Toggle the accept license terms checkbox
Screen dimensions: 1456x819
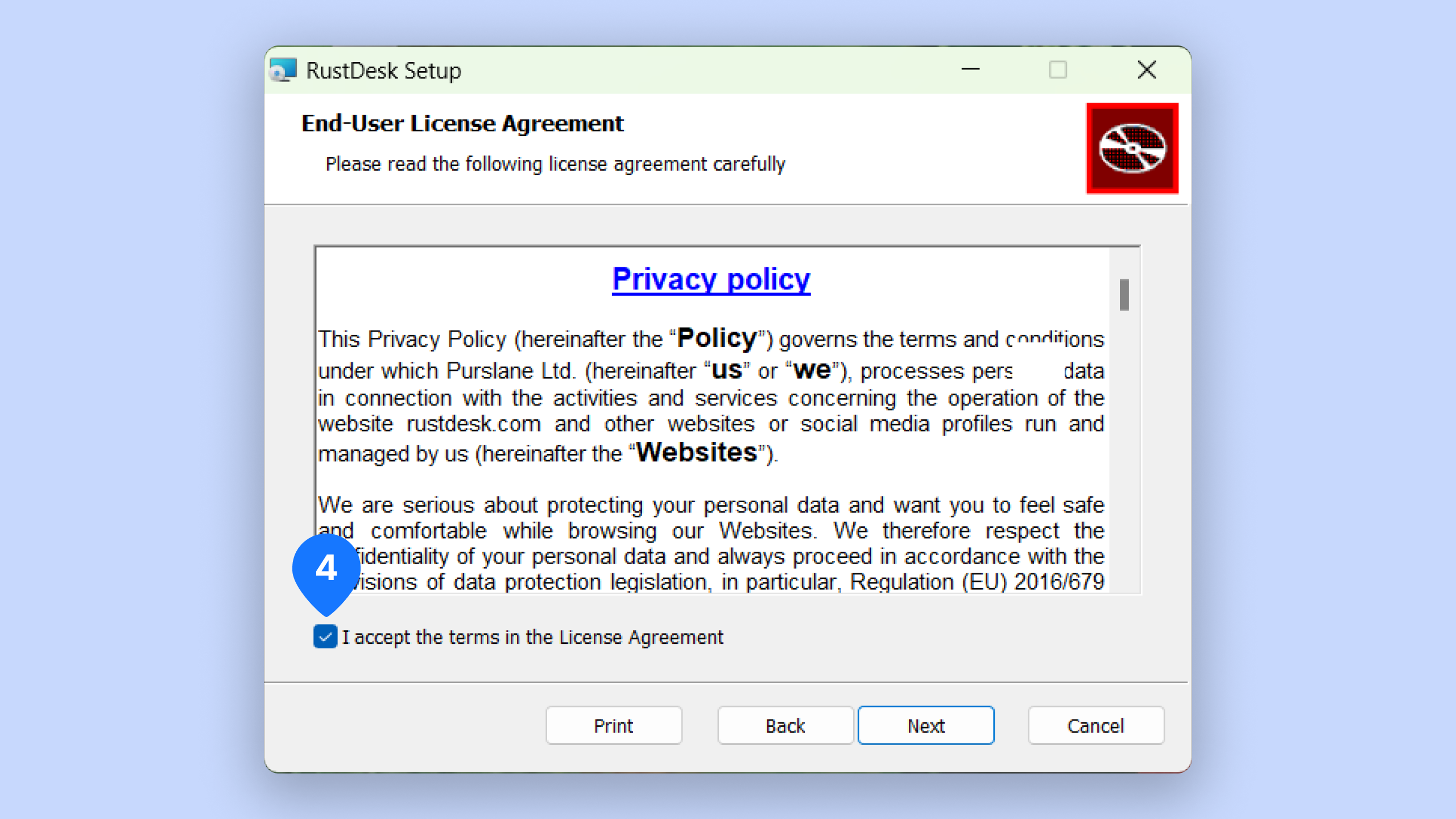click(x=325, y=636)
